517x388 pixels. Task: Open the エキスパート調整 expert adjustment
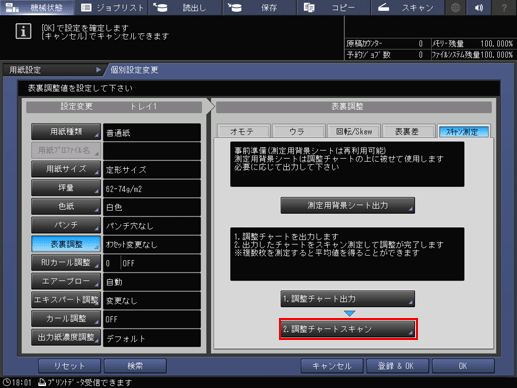click(x=66, y=300)
